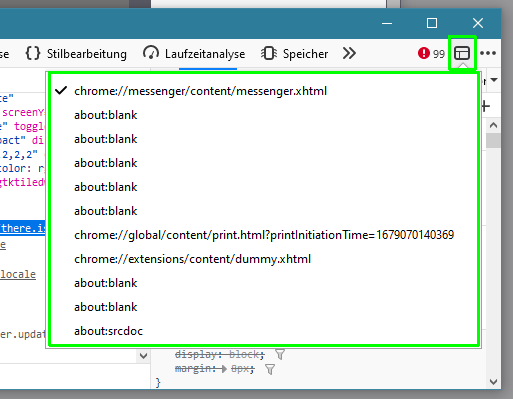Click the markup panel scroll down arrow
Viewport: 513px width, 399px height.
coord(144,356)
